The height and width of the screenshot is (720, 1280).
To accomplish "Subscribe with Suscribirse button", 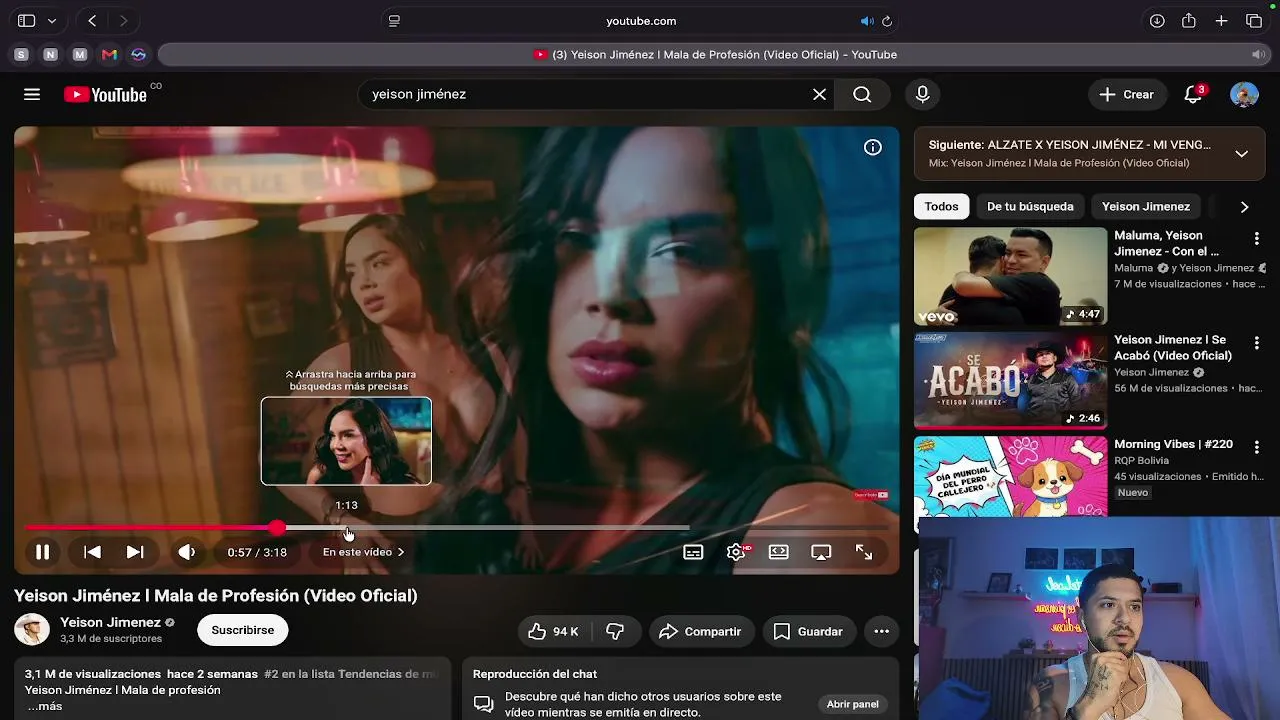I will [x=243, y=630].
